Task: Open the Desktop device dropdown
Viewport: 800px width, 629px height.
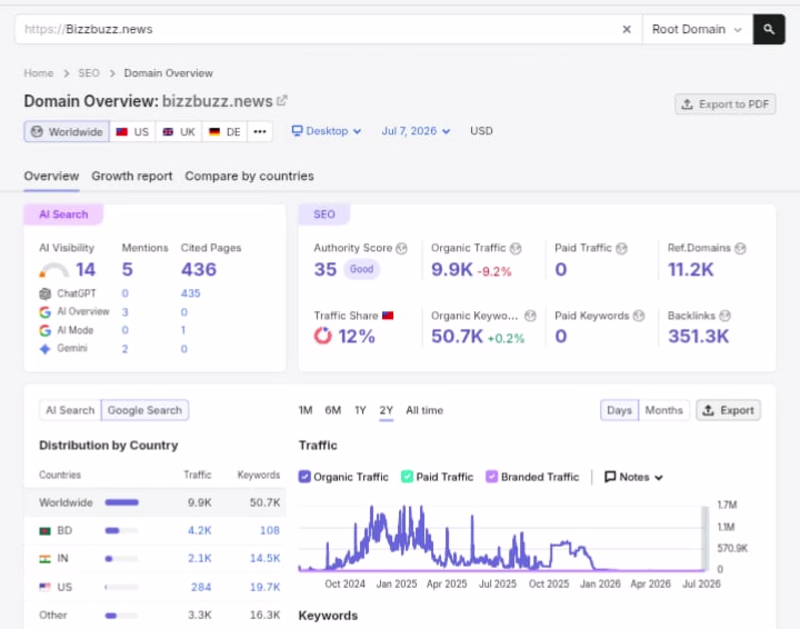Action: [327, 131]
